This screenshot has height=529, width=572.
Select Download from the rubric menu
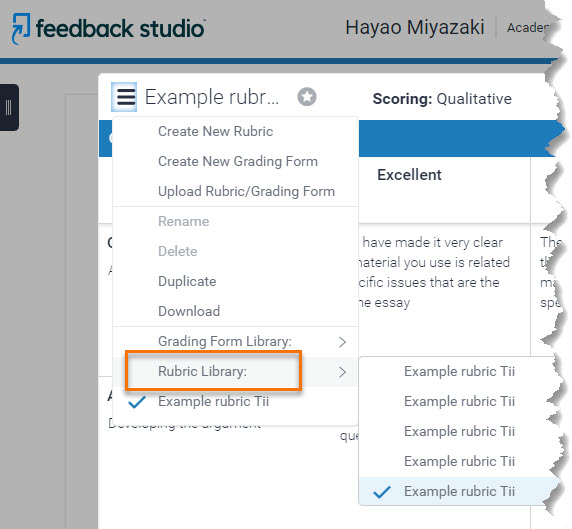pyautogui.click(x=235, y=311)
